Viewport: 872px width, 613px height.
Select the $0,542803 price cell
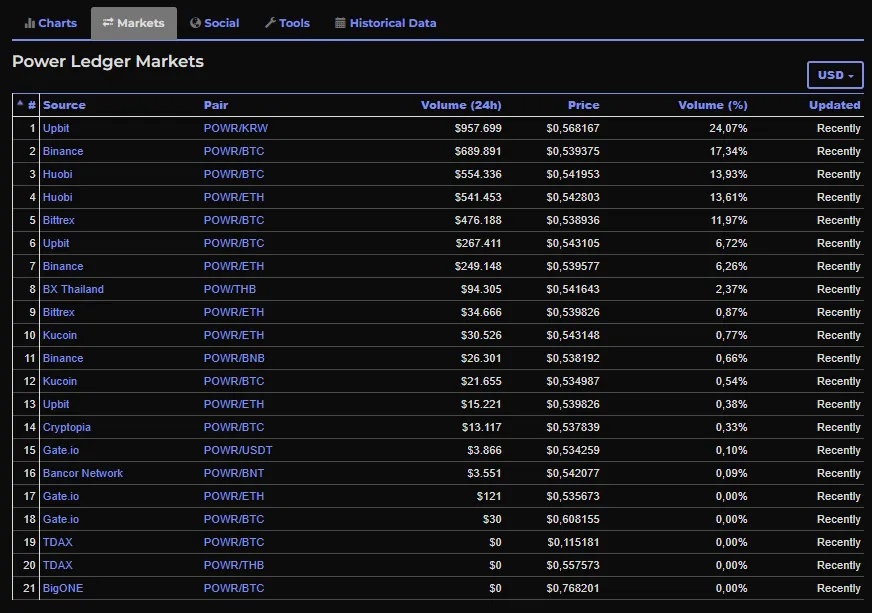tap(573, 197)
